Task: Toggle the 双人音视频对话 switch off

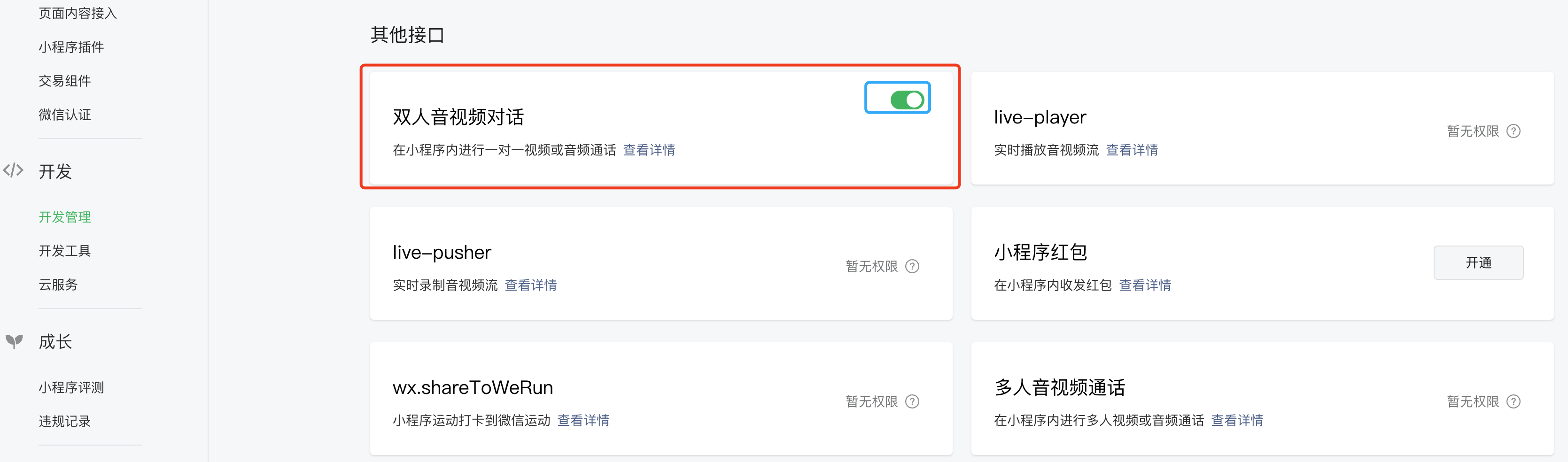Action: [907, 100]
